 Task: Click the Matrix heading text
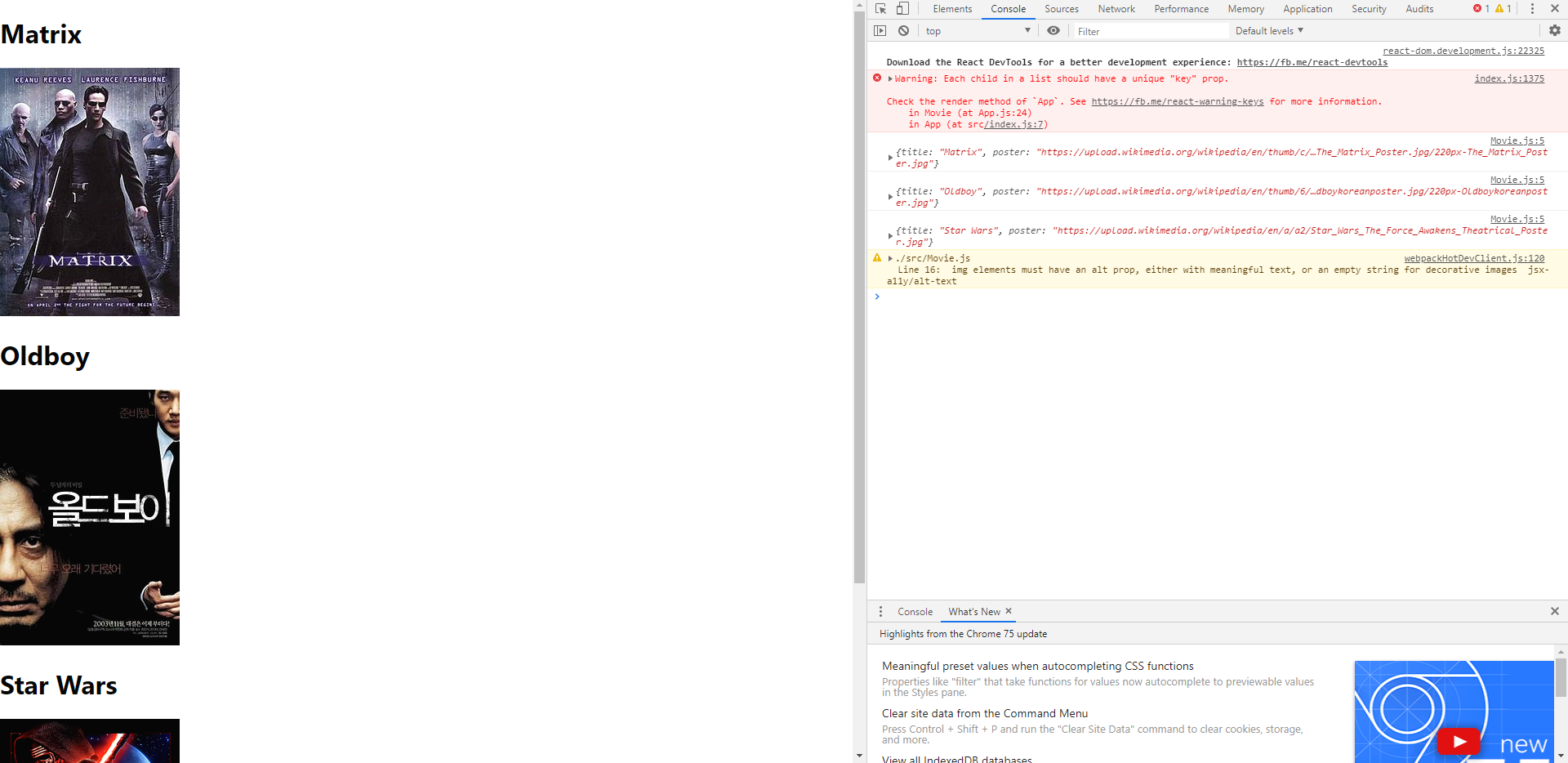tap(41, 34)
